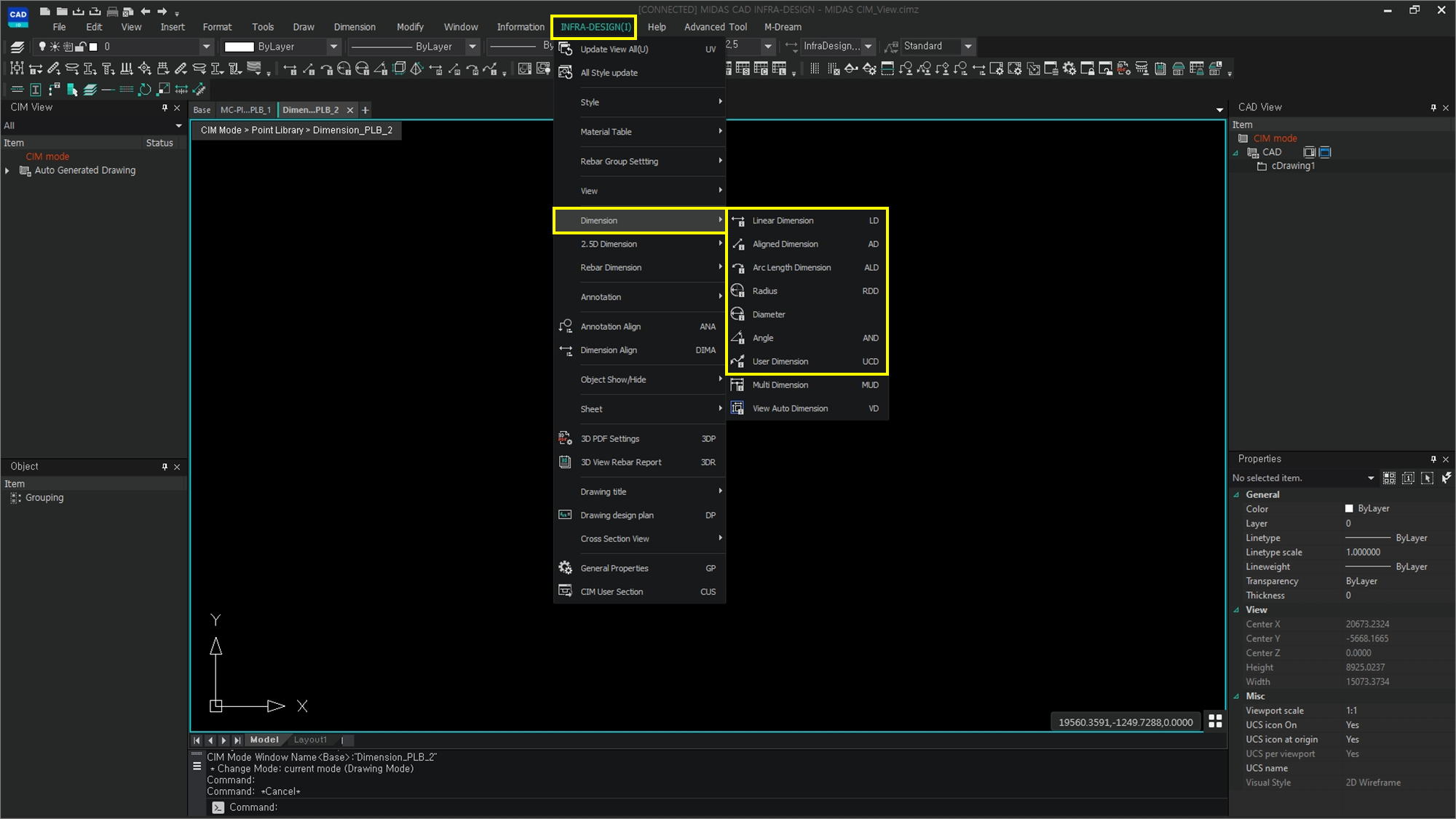Open the Layer Properties manager icon
Screen dimensions: 1456x819
pos(17,47)
